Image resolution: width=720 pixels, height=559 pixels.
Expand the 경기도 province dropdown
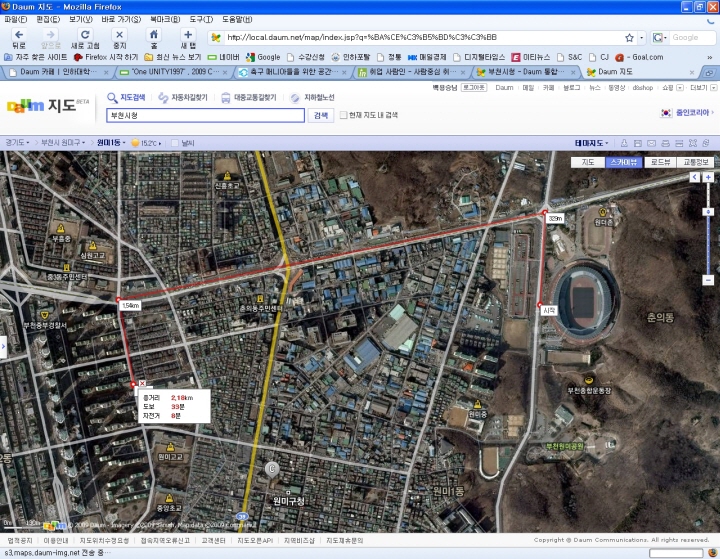pos(17,143)
